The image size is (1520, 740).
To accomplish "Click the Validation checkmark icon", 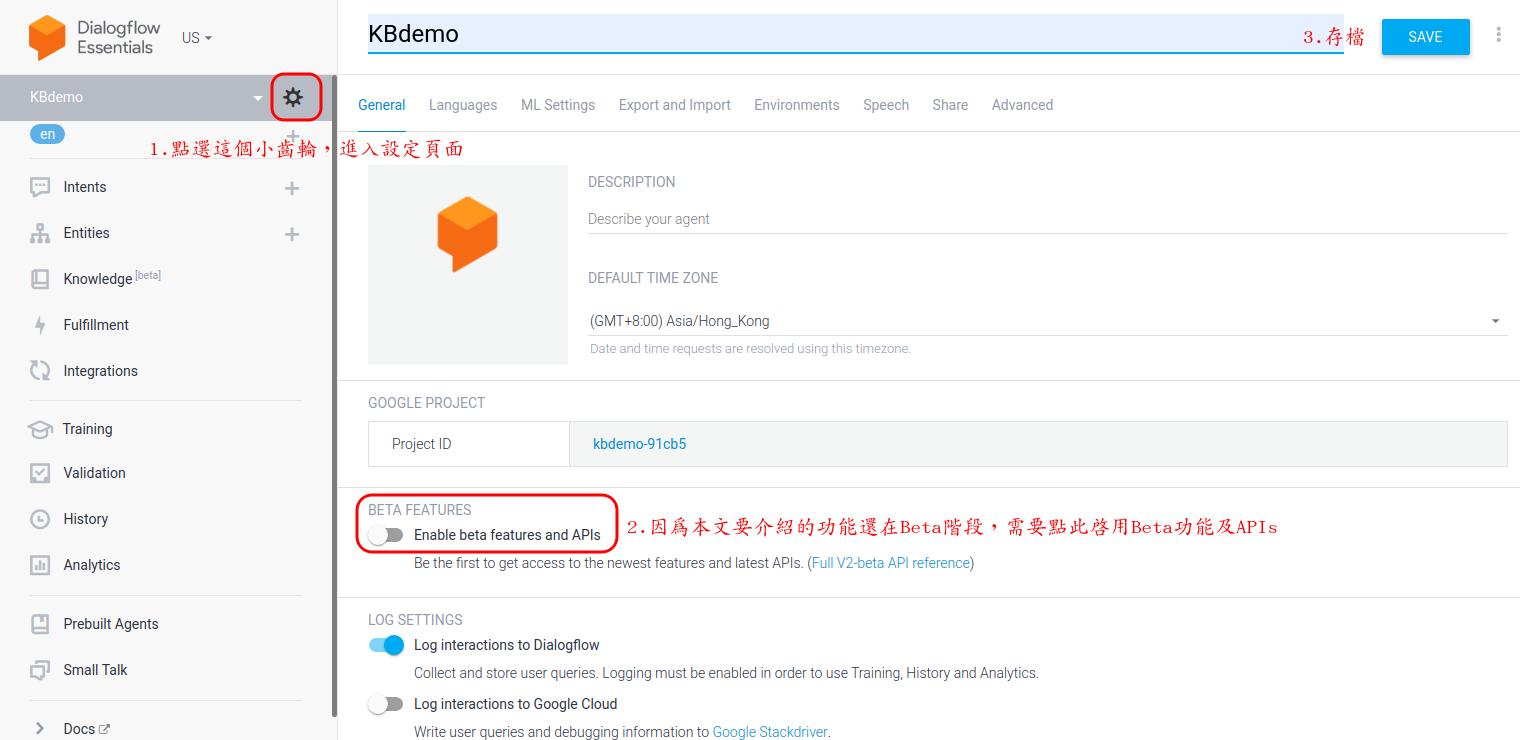I will coord(40,473).
